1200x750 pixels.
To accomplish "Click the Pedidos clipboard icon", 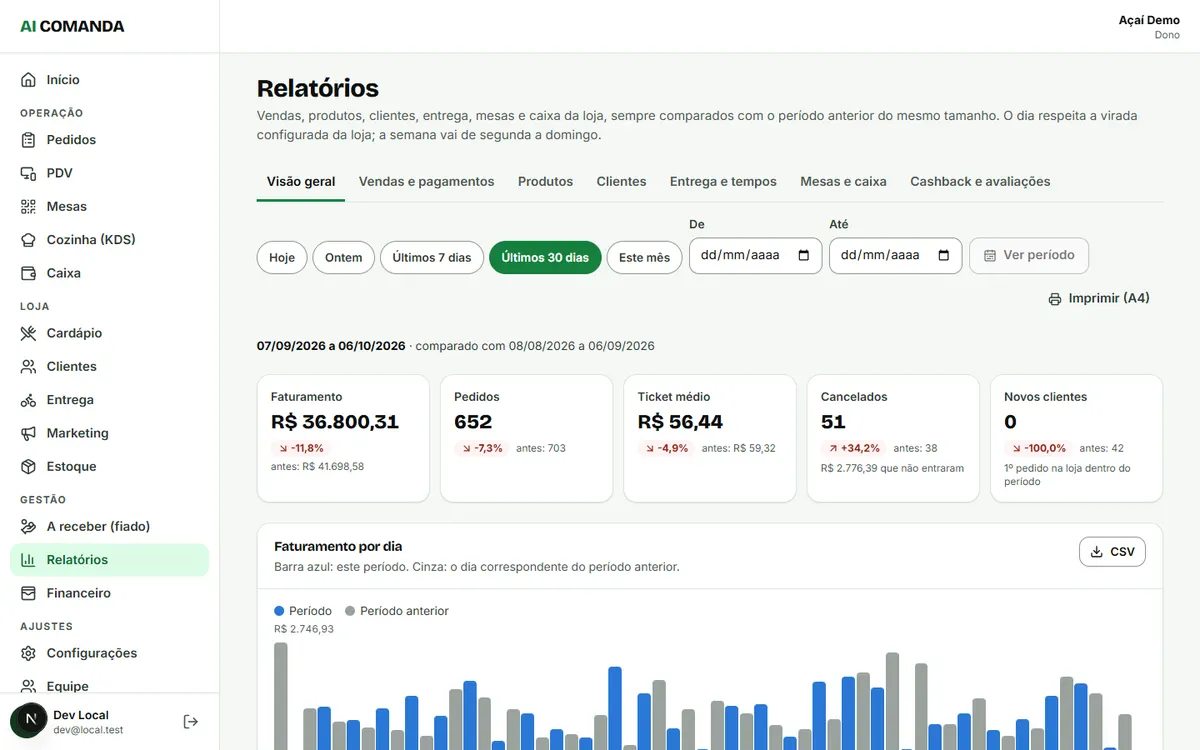I will tap(28, 140).
